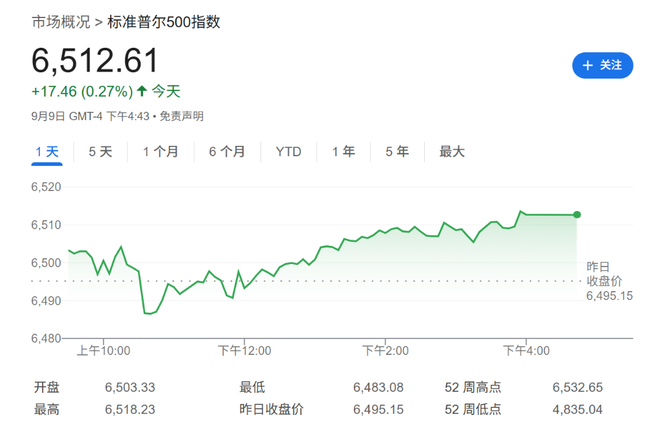Choose the 5 年 range tab
The image size is (660, 435).
tap(397, 152)
